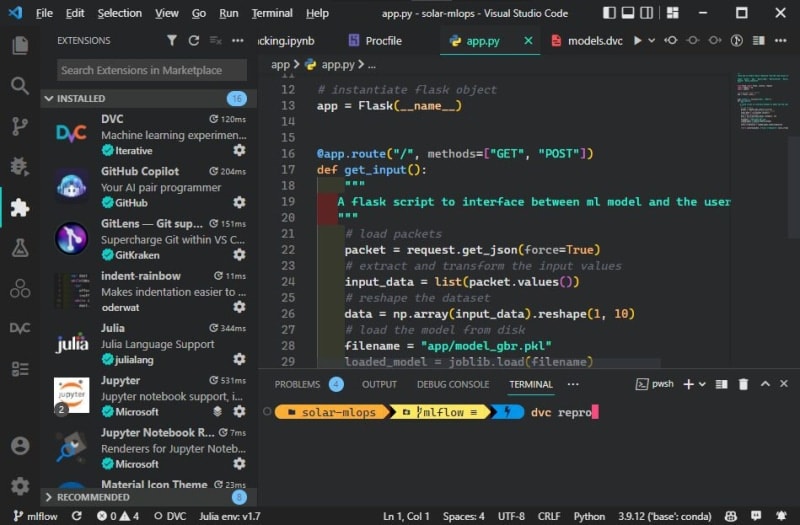
Task: Refresh the extensions list
Action: pyautogui.click(x=193, y=41)
